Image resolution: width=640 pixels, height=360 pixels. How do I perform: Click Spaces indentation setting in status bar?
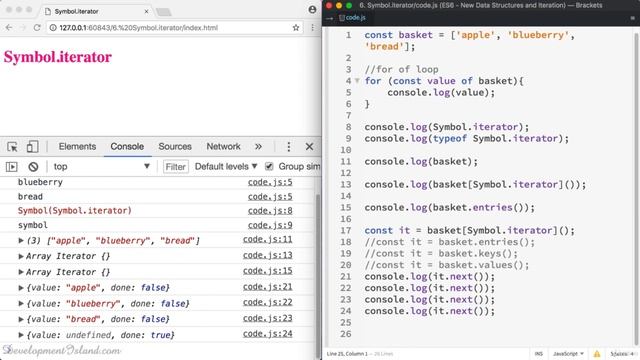point(622,354)
